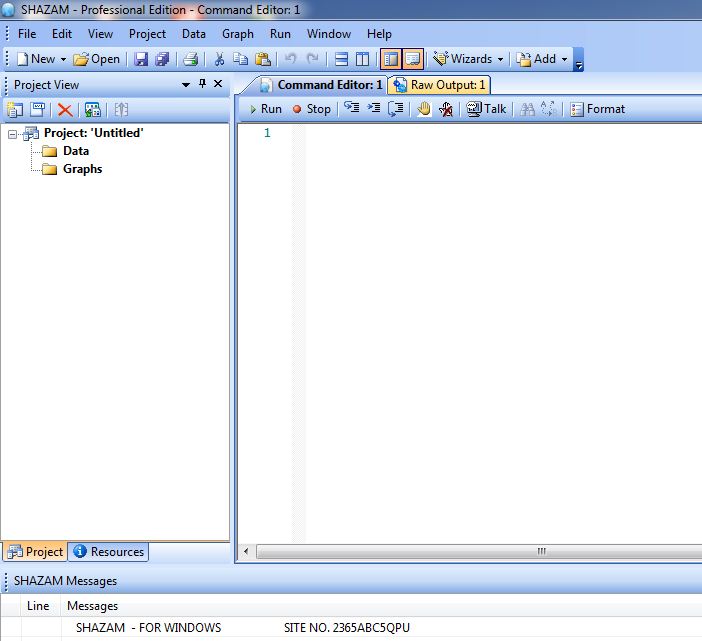
Task: Open Project View panel dropdown arrow
Action: point(186,84)
